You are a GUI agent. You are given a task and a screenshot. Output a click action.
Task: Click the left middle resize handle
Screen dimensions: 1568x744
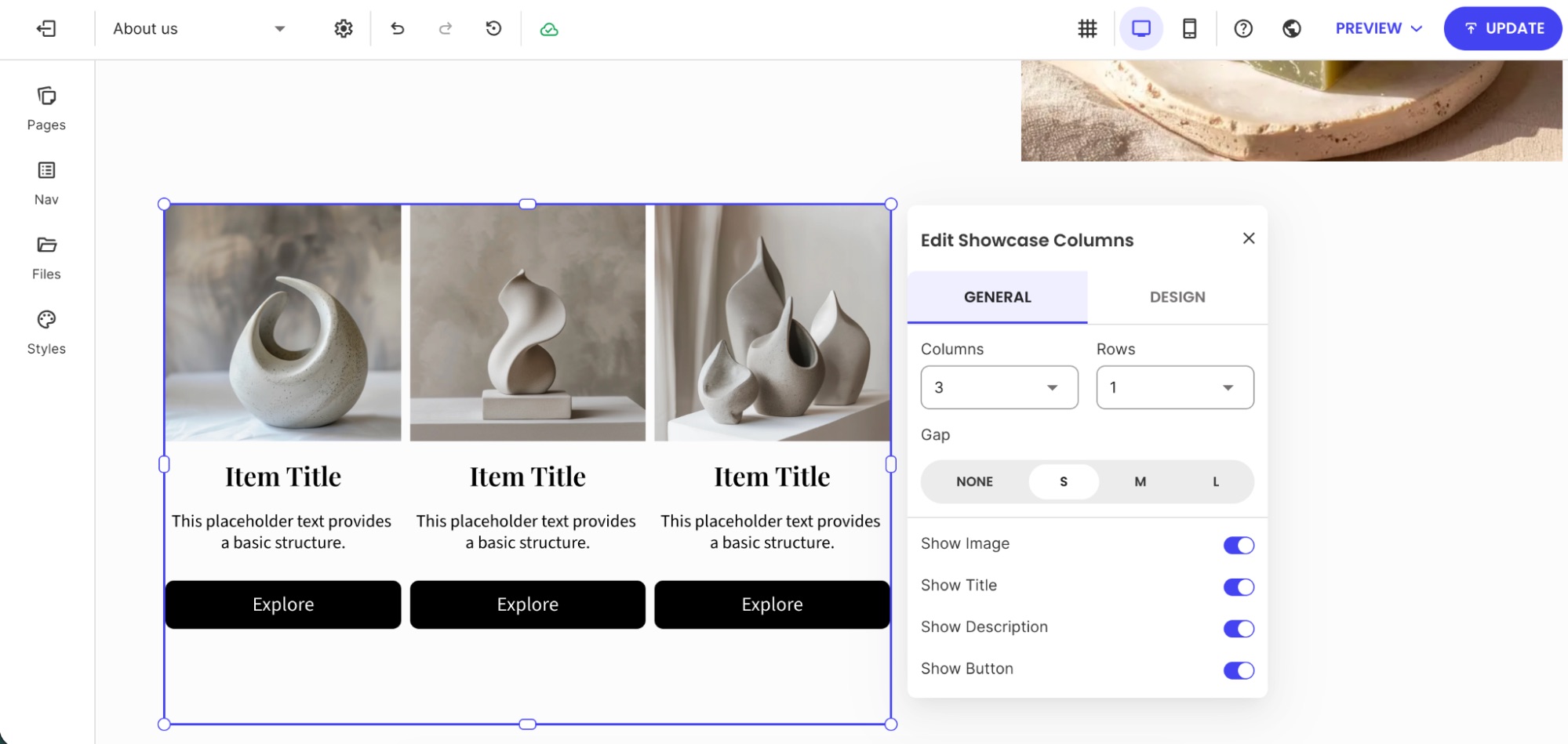click(164, 464)
